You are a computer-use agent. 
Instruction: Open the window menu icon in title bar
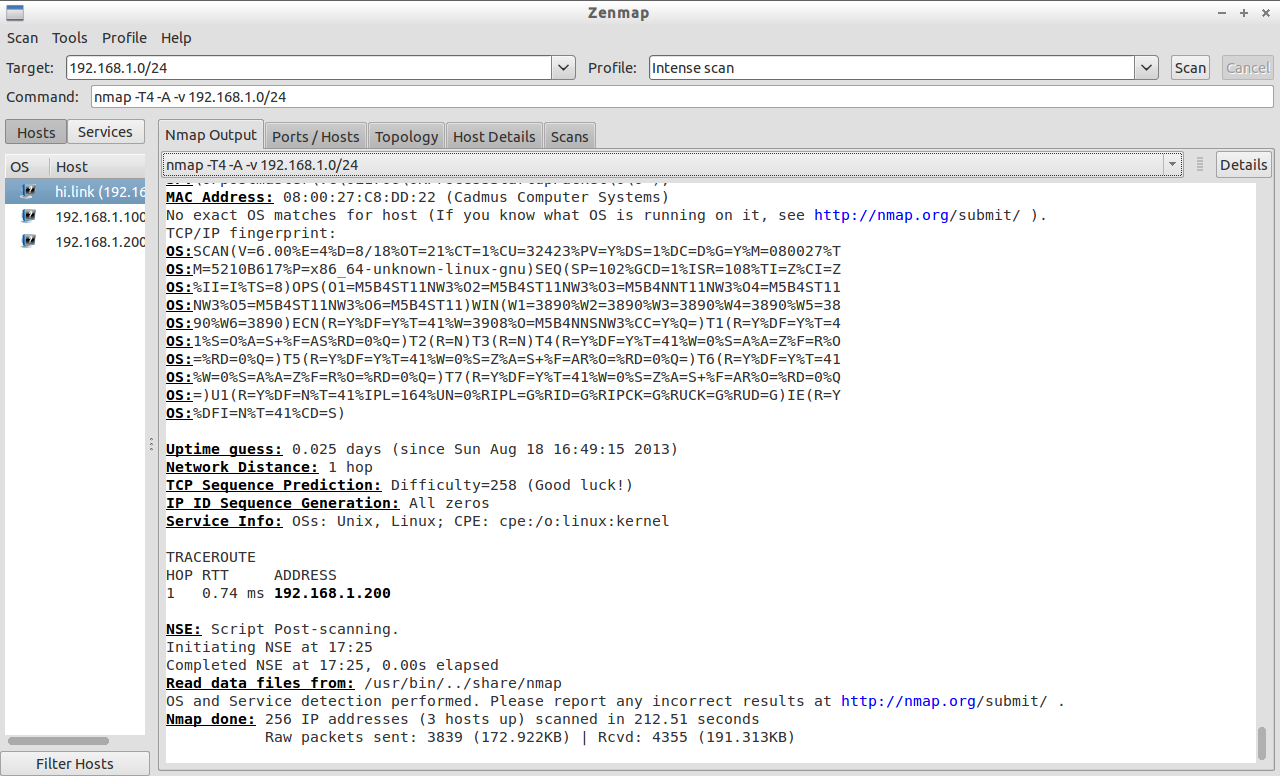coord(13,13)
